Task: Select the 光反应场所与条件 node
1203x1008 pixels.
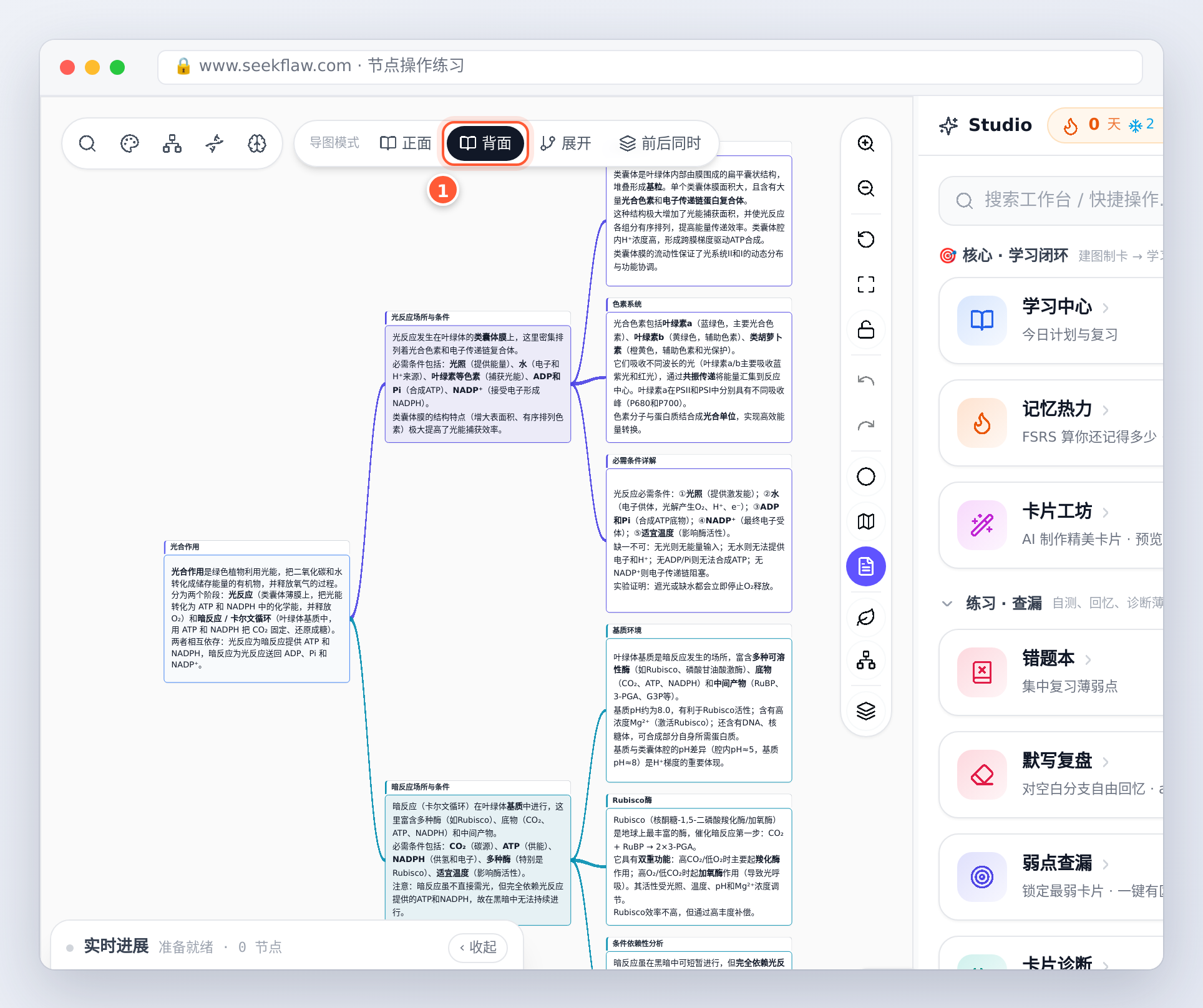Action: pos(478,377)
